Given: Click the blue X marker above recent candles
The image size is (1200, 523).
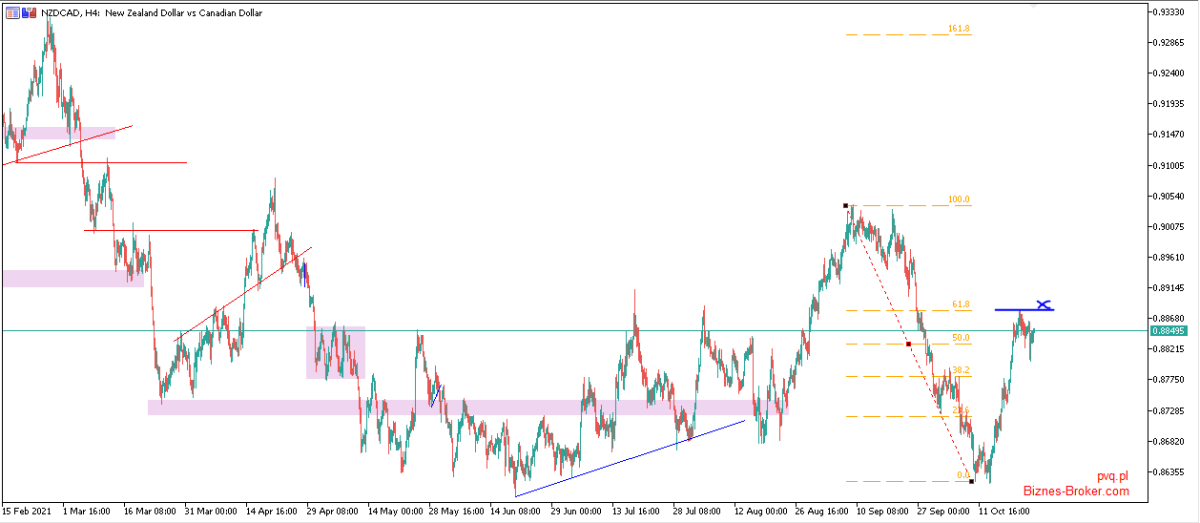Looking at the screenshot, I should point(1044,304).
